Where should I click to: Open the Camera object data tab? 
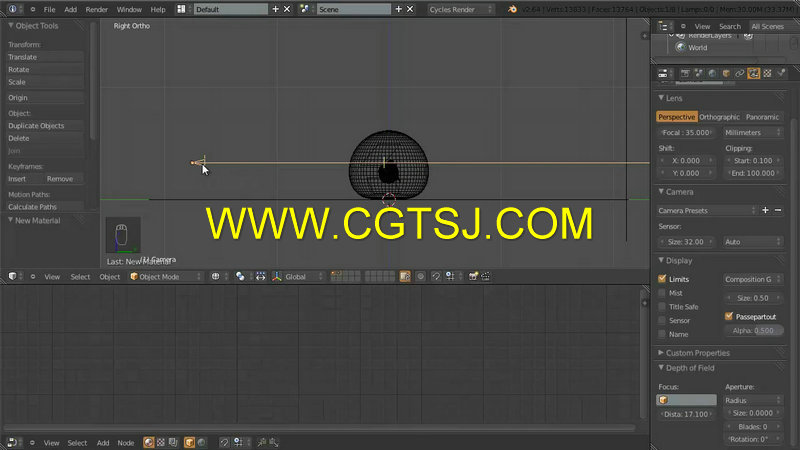click(x=754, y=73)
